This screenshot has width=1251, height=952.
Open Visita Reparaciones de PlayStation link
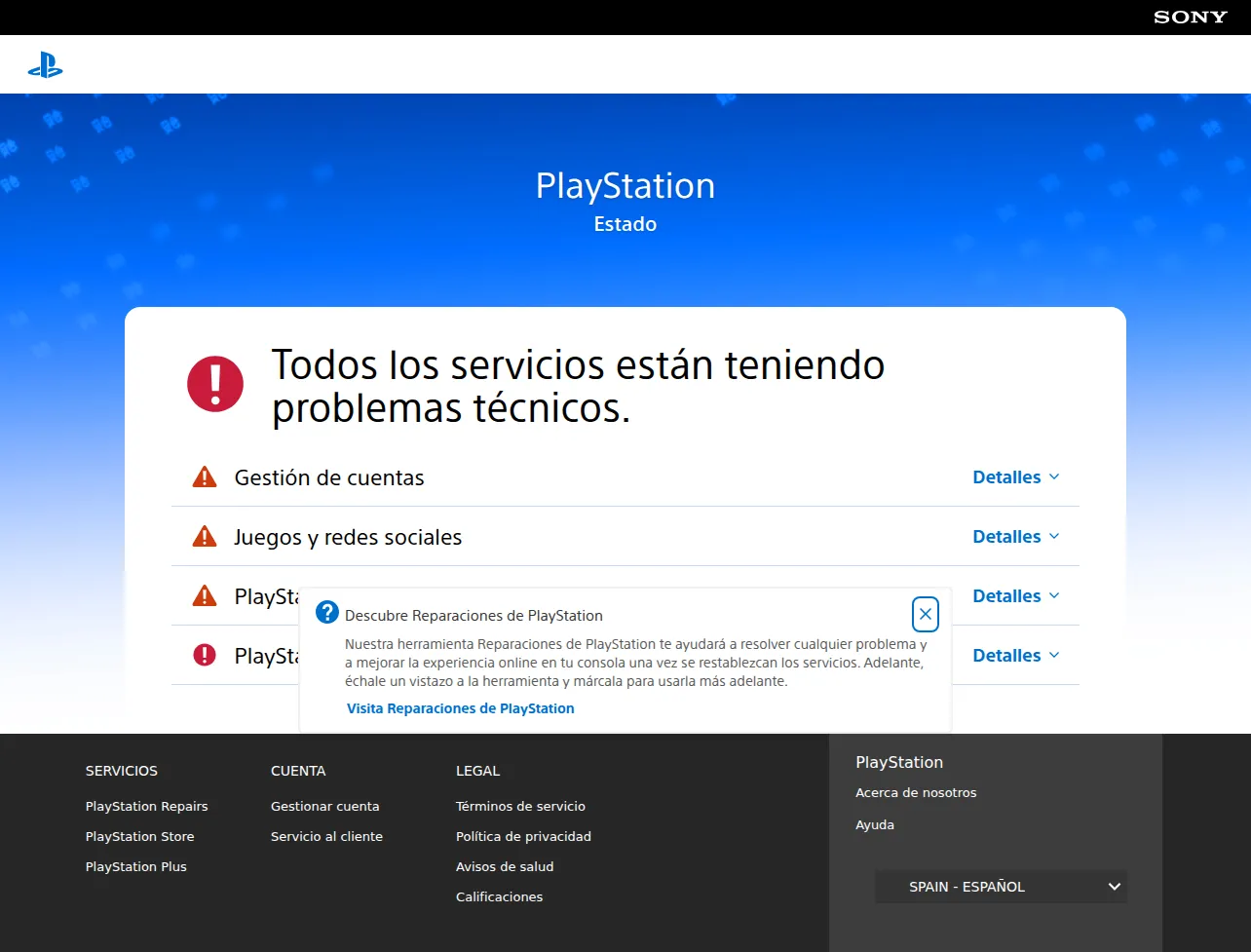coord(461,708)
